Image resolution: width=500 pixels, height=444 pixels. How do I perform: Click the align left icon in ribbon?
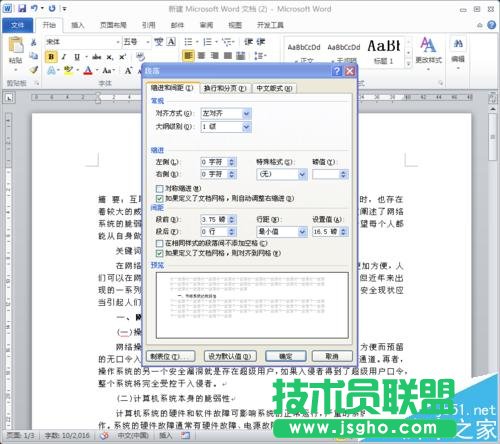188,55
